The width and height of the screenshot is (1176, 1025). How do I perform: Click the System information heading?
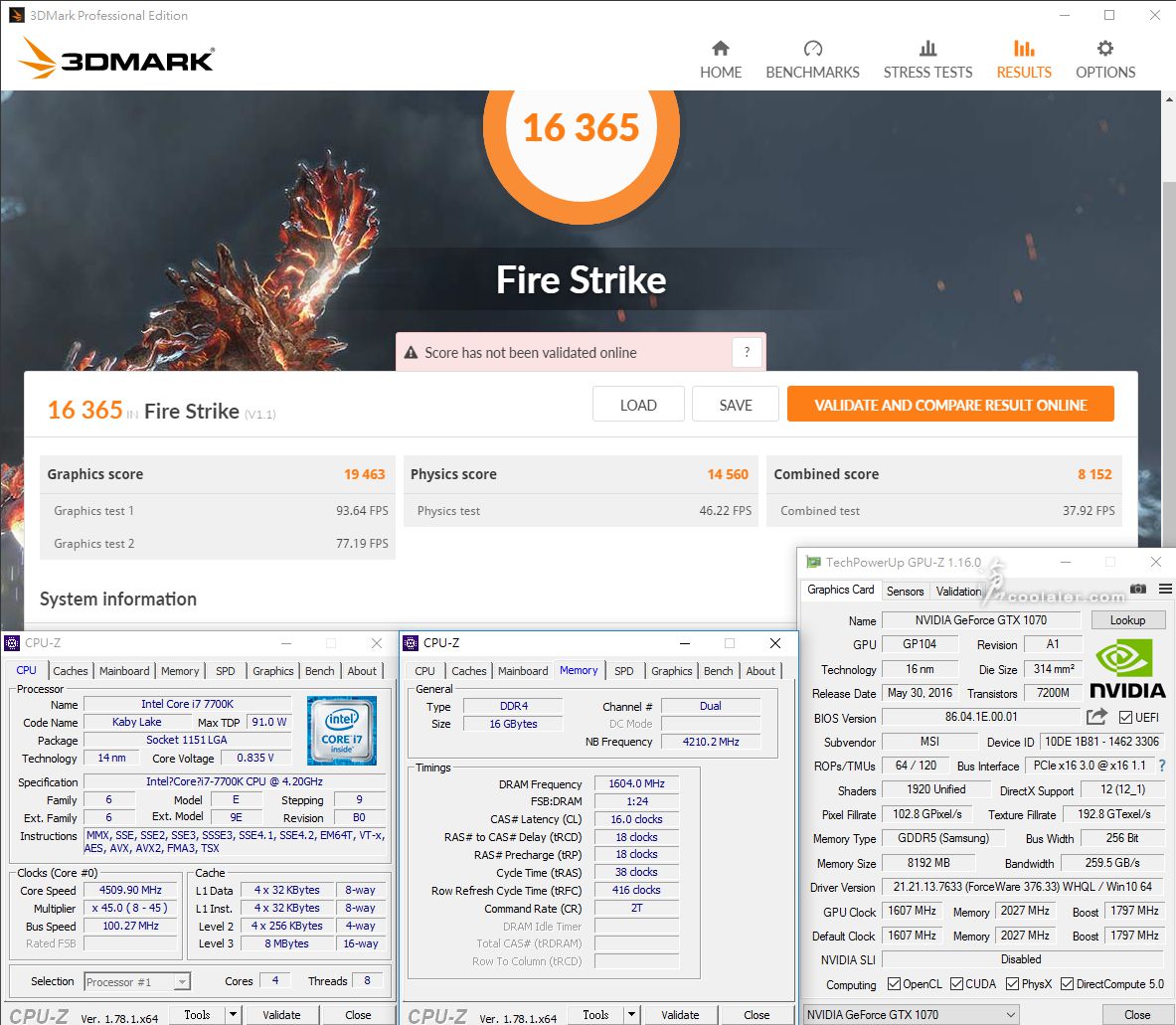(118, 599)
